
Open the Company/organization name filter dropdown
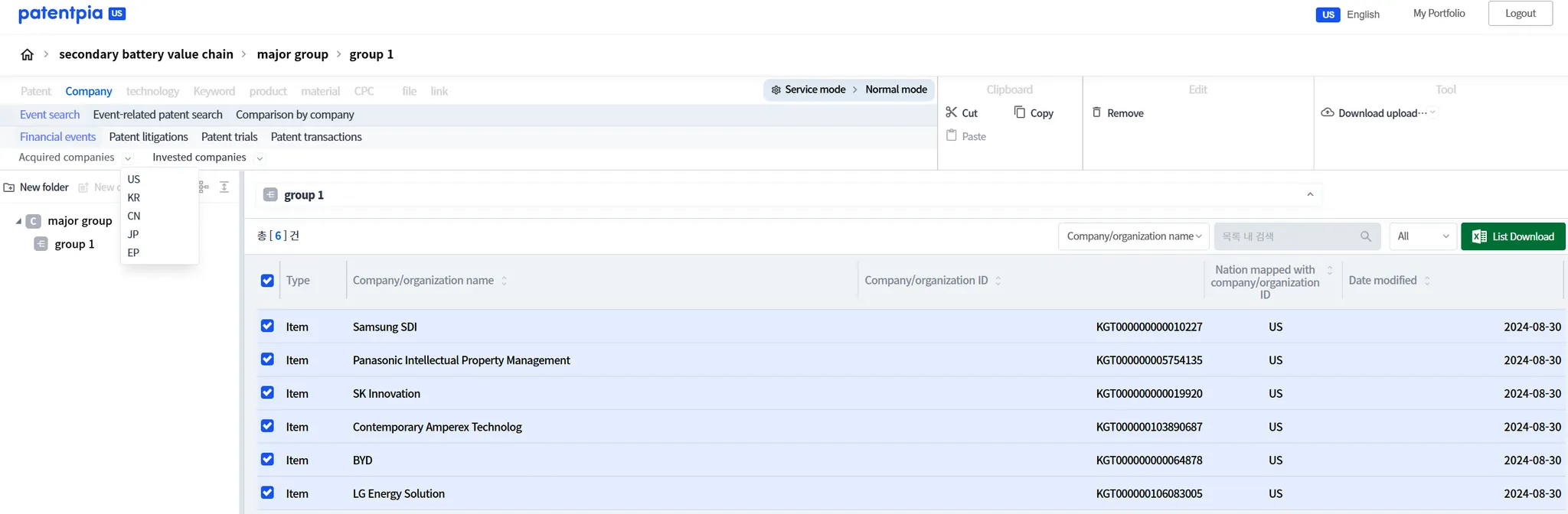pos(1134,236)
